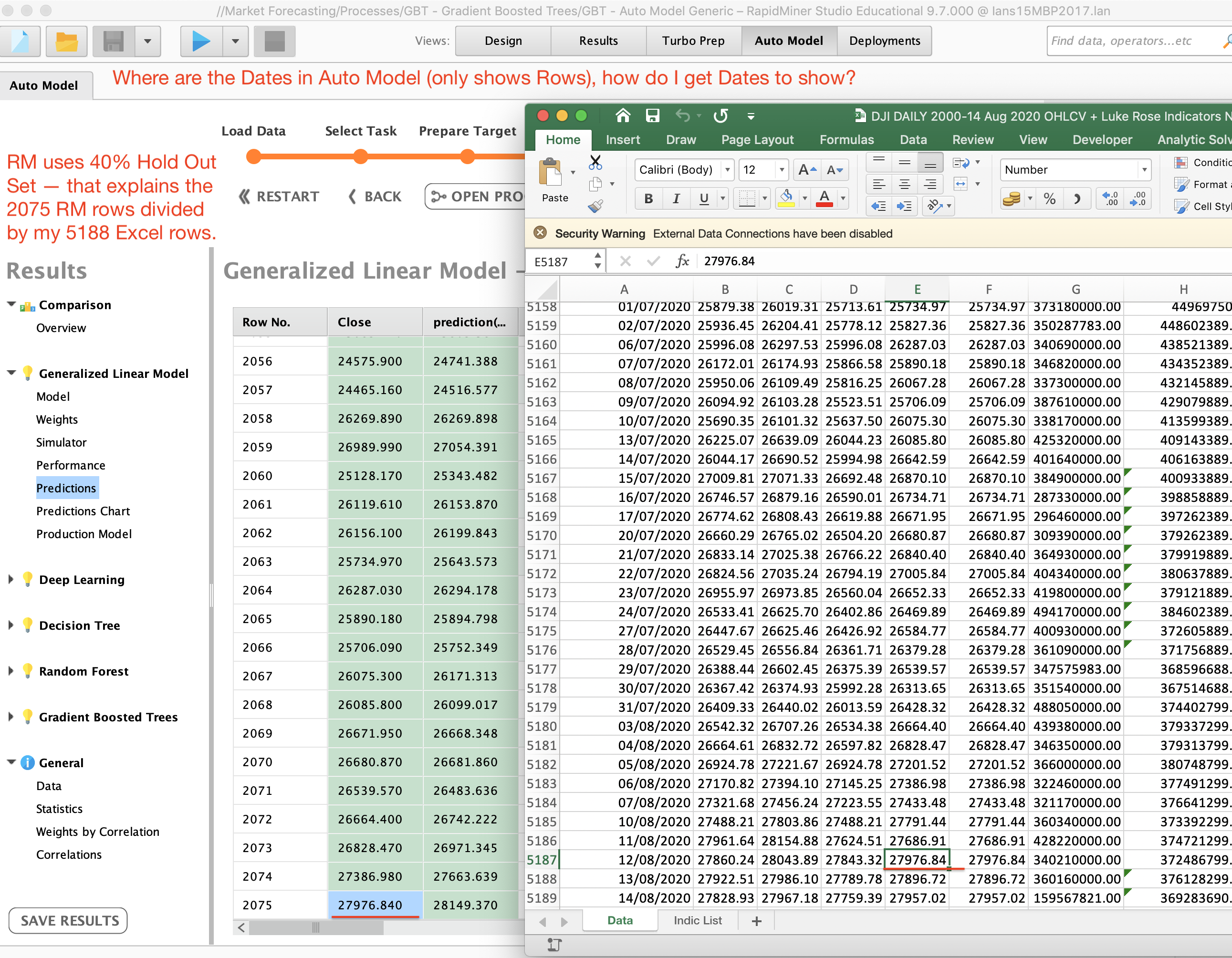The image size is (1232, 958).
Task: Decrease indent in Excel ribbon
Action: 879,206
